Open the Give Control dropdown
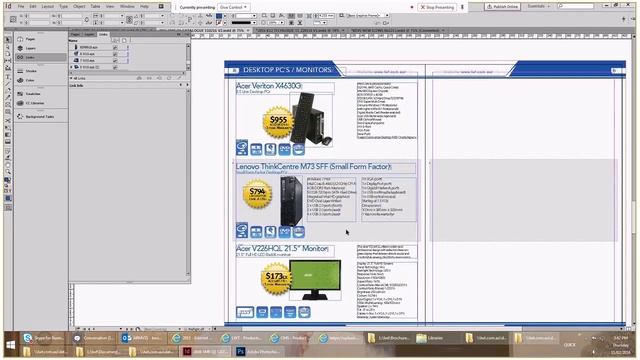This screenshot has width=640, height=360. pos(233,7)
